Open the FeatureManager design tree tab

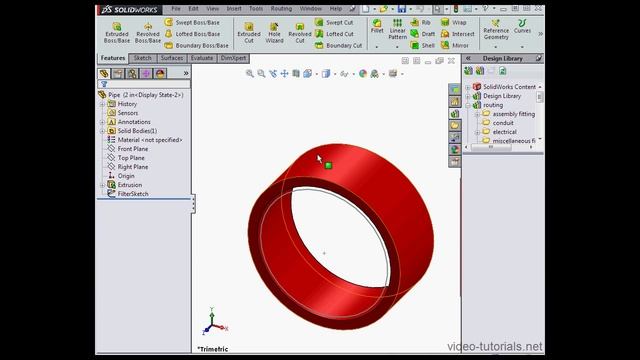tap(104, 73)
